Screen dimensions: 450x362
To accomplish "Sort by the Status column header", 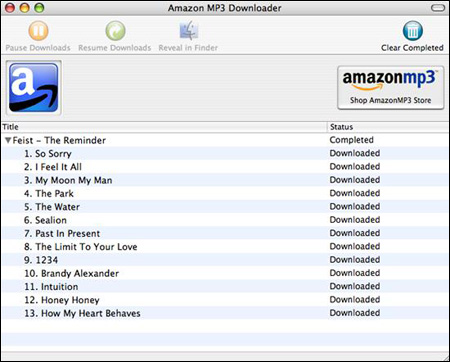I will [388, 127].
